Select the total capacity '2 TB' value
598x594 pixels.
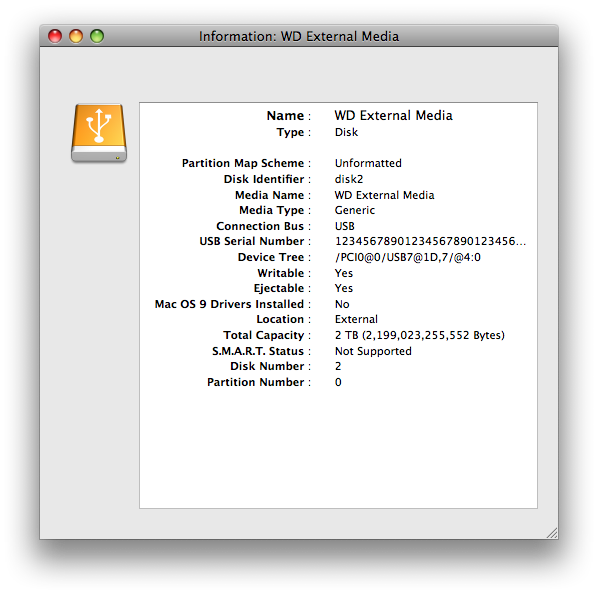[420, 335]
